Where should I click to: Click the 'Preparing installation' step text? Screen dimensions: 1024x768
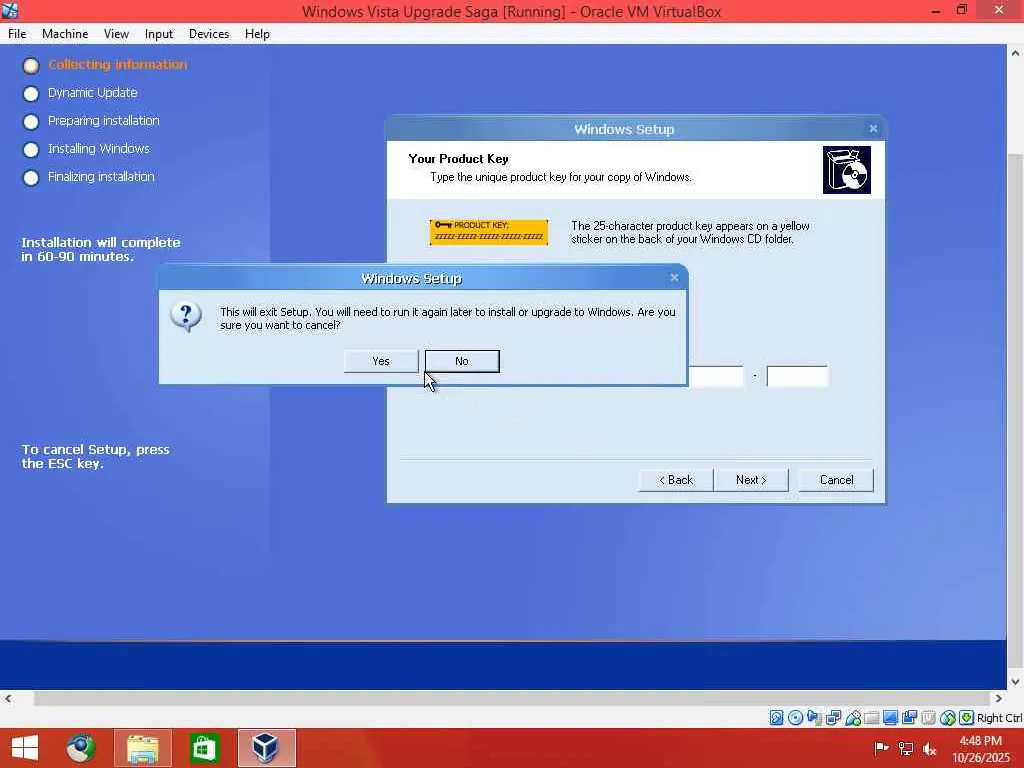coord(104,121)
